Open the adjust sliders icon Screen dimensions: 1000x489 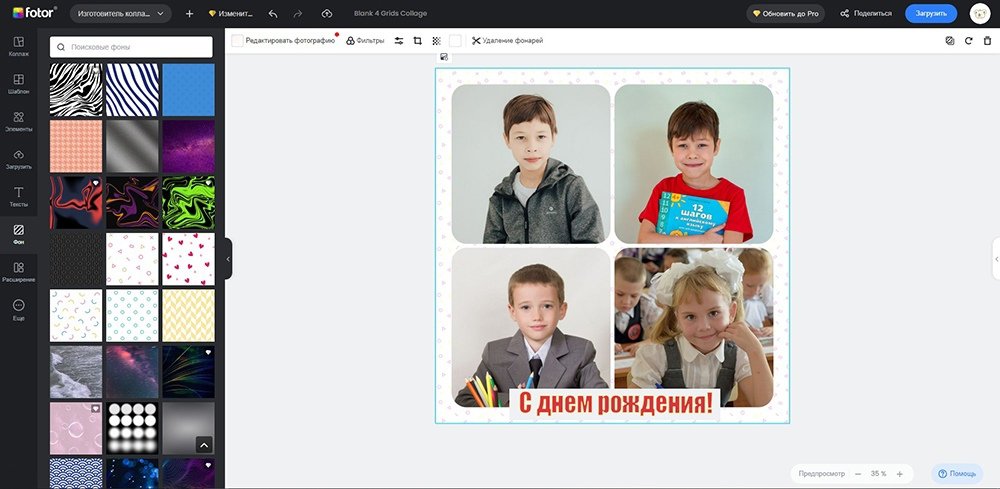point(399,41)
